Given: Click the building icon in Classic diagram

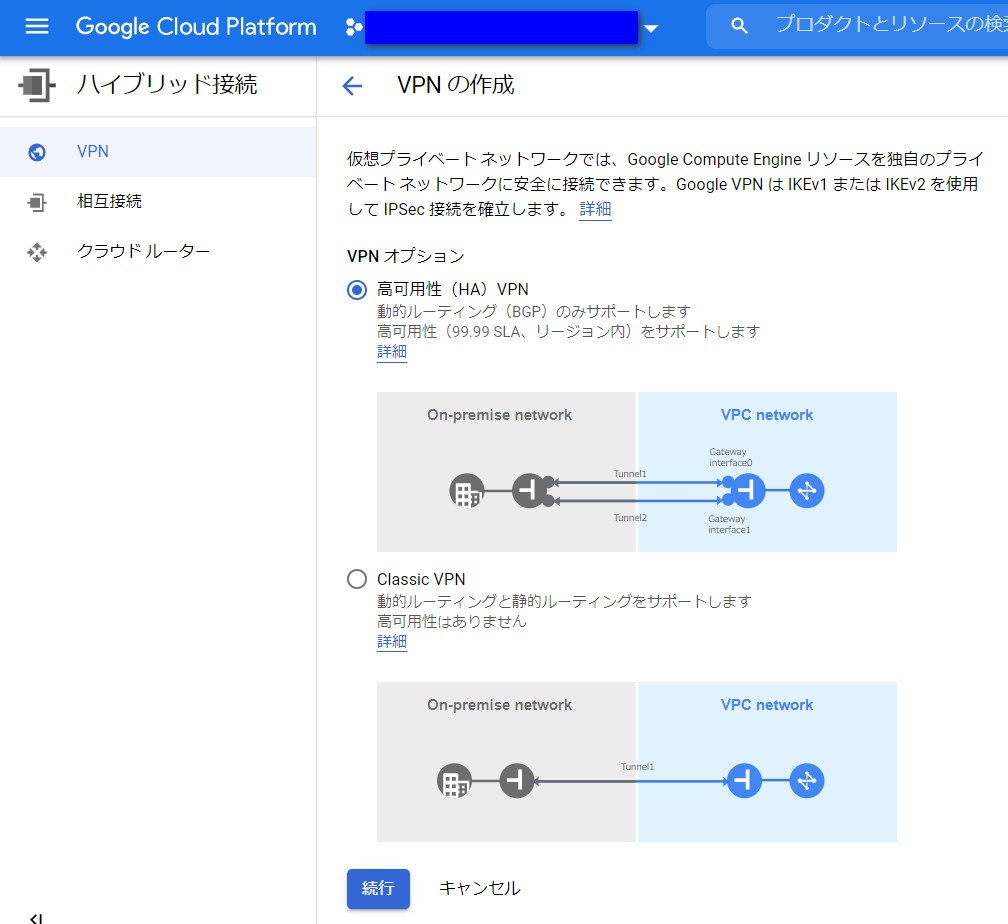Looking at the screenshot, I should click(454, 781).
